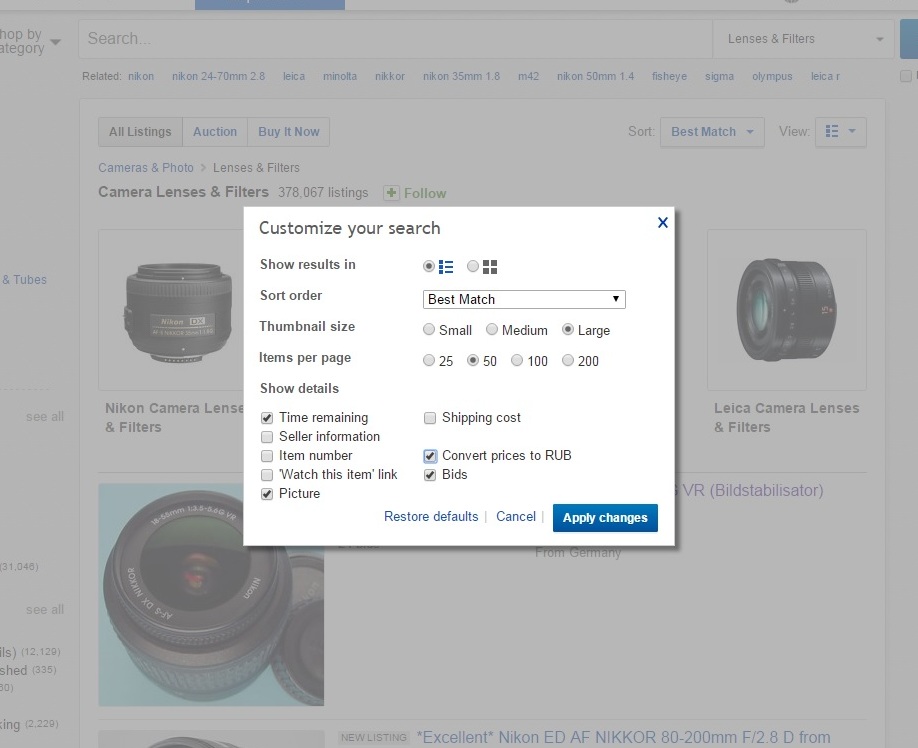Choose Small thumbnail size
This screenshot has width=918, height=748.
click(x=429, y=330)
